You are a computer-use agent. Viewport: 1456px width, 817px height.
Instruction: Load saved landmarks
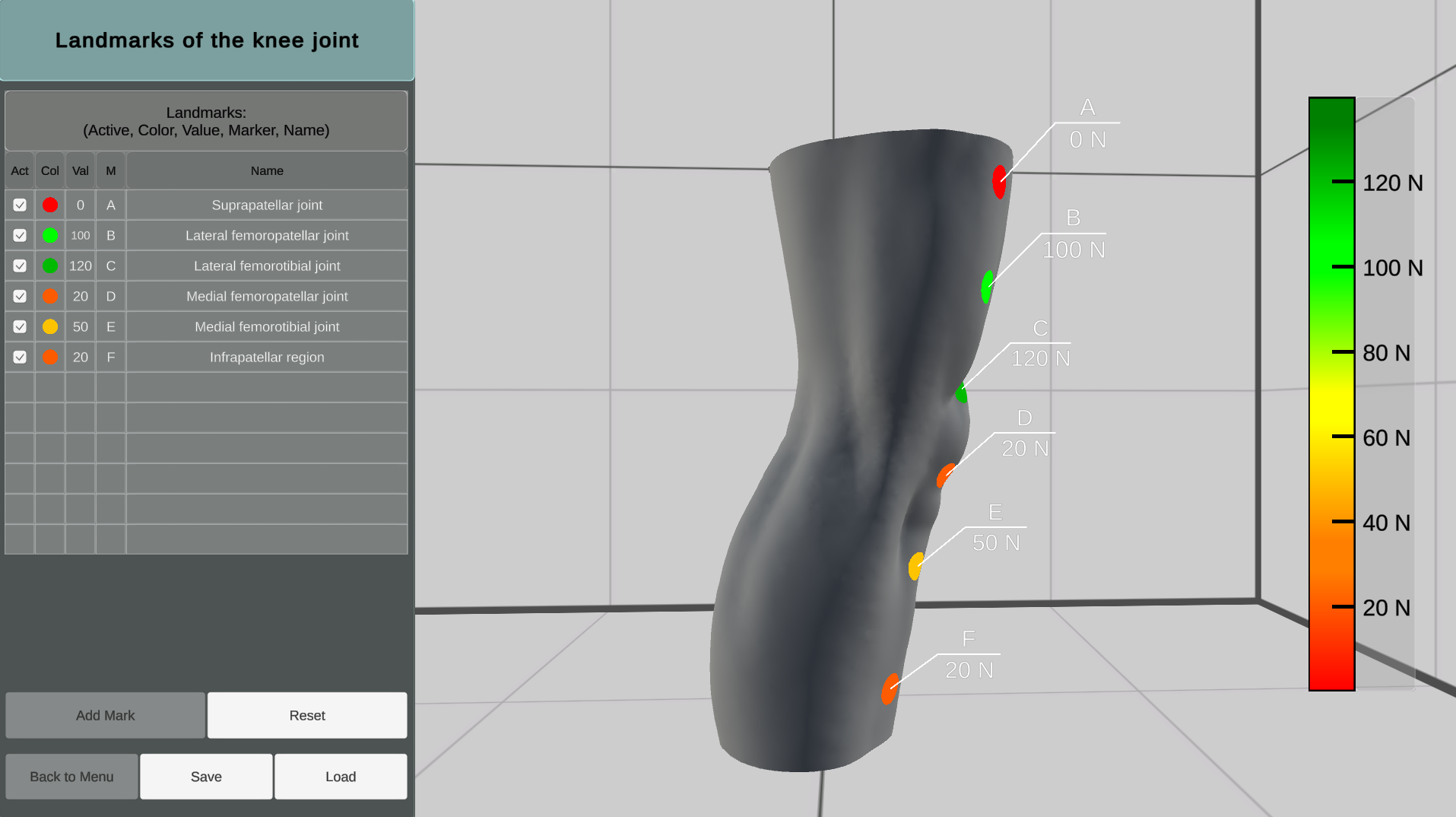tap(341, 777)
